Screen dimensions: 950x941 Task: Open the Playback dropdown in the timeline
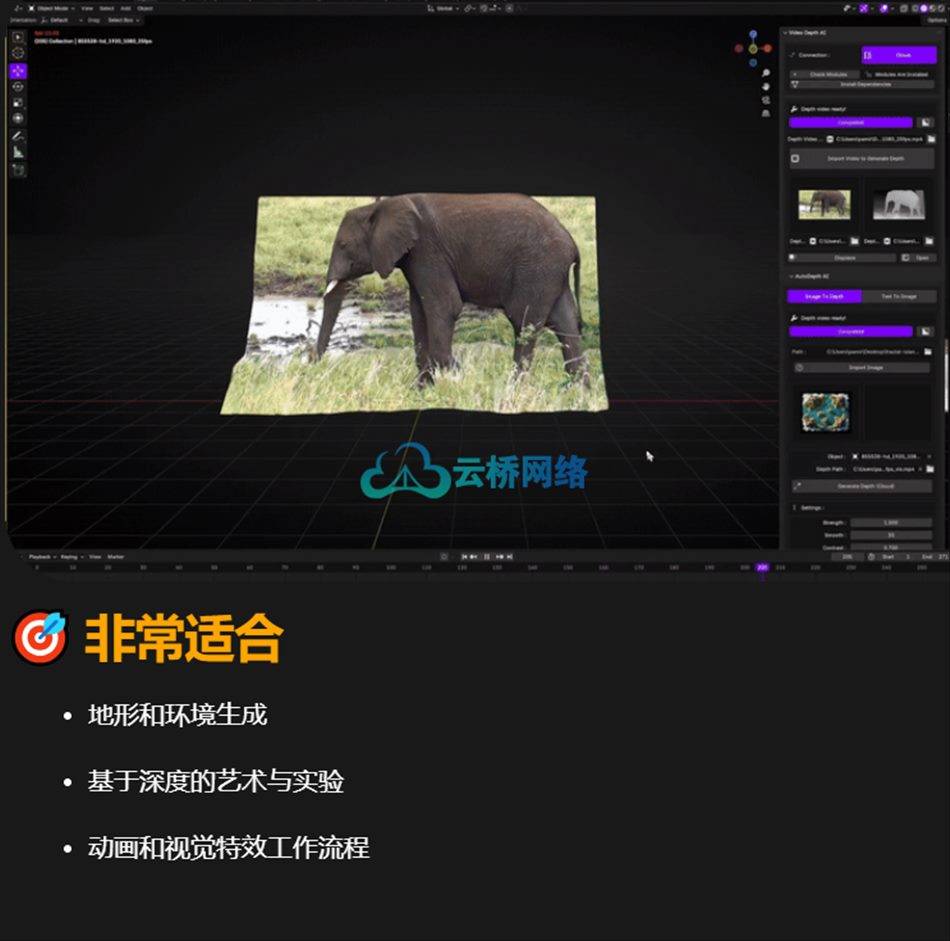(42, 557)
